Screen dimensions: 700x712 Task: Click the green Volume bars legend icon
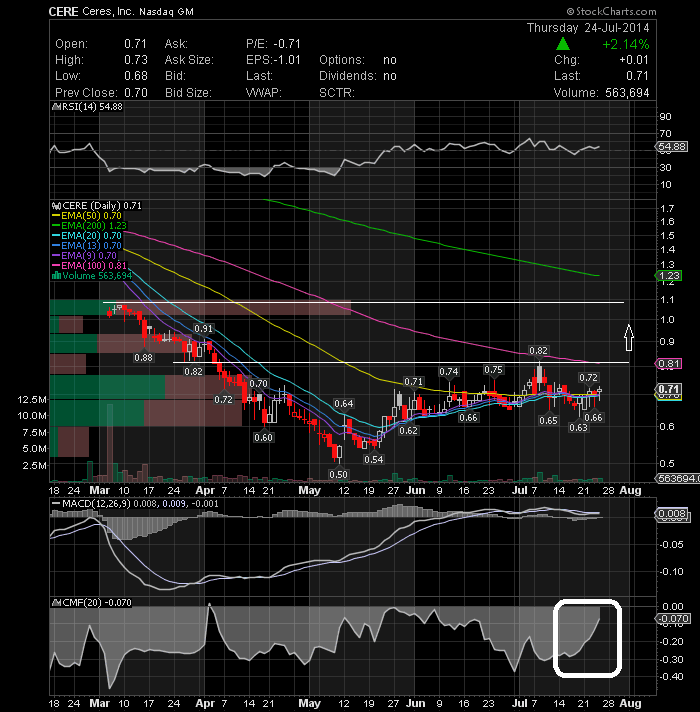tap(56, 276)
